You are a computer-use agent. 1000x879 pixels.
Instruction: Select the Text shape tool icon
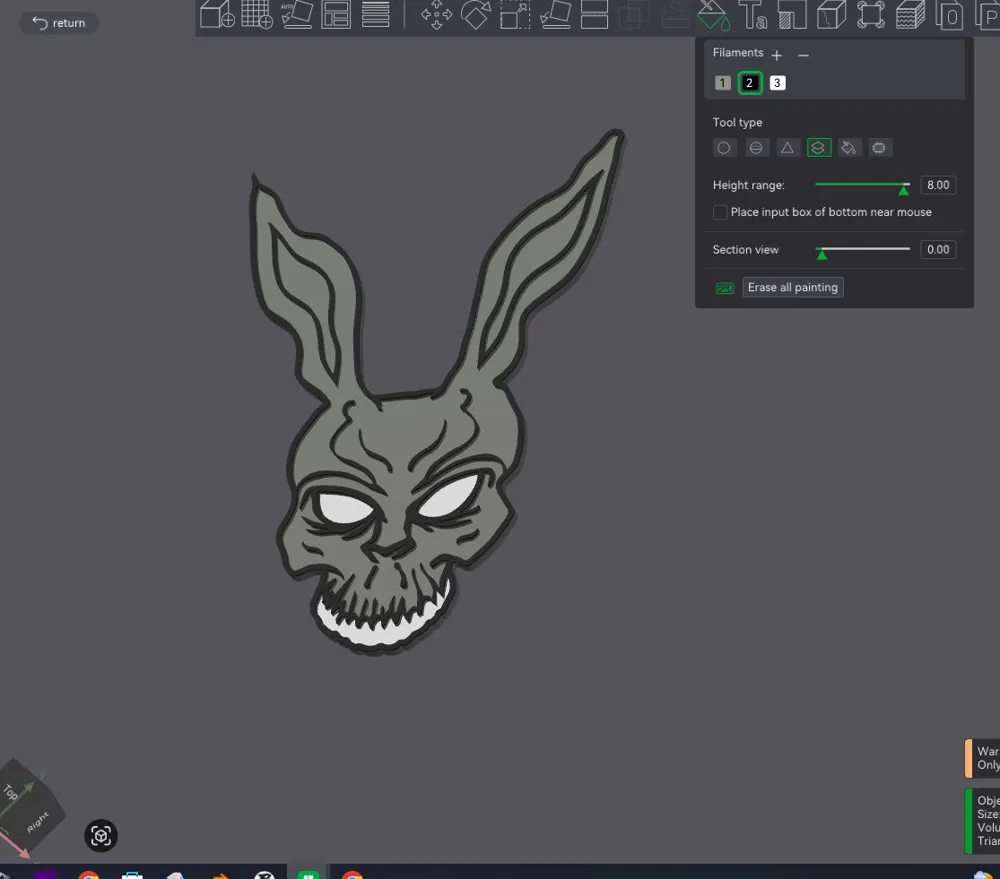[x=753, y=14]
